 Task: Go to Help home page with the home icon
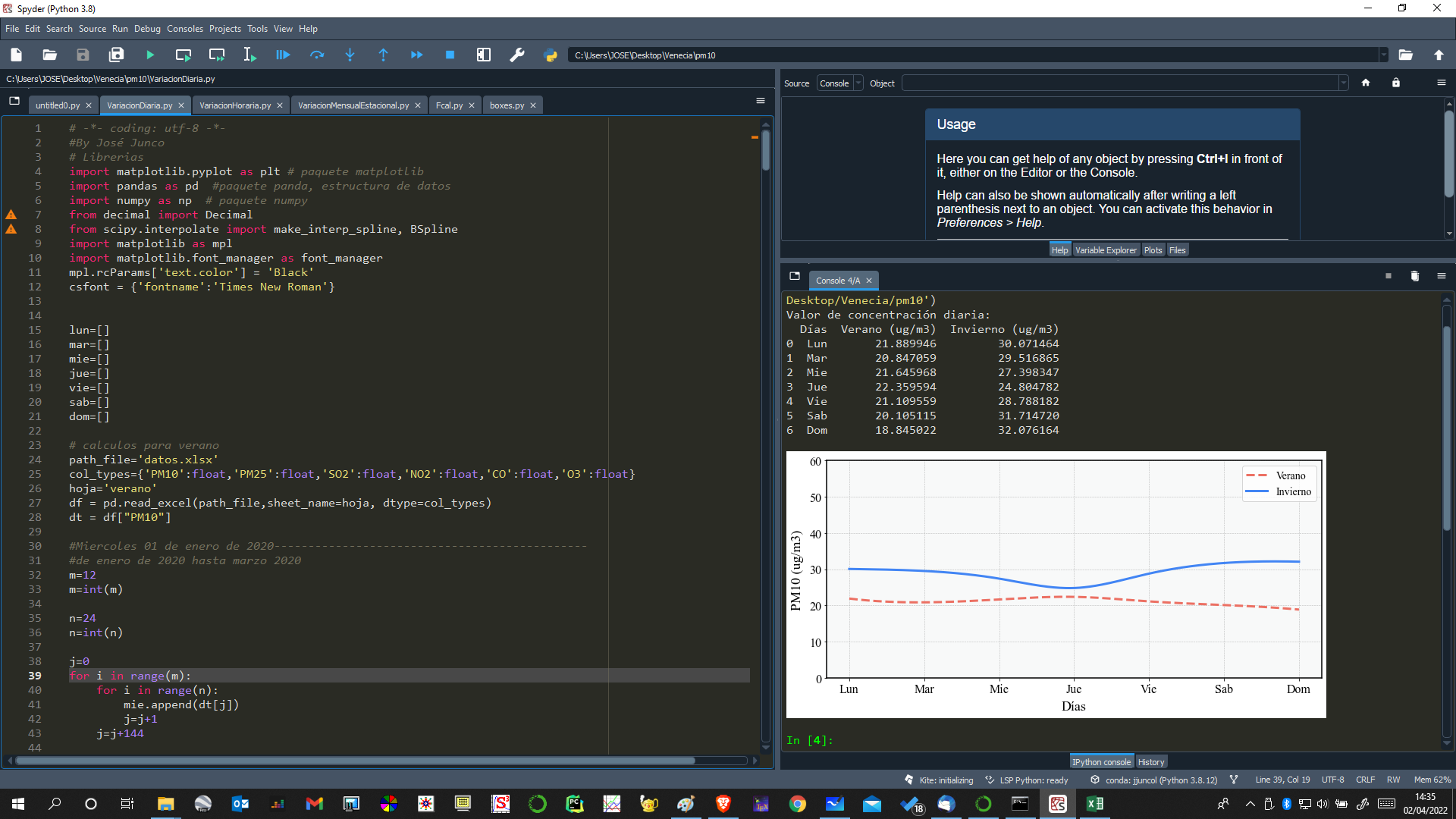(1366, 83)
